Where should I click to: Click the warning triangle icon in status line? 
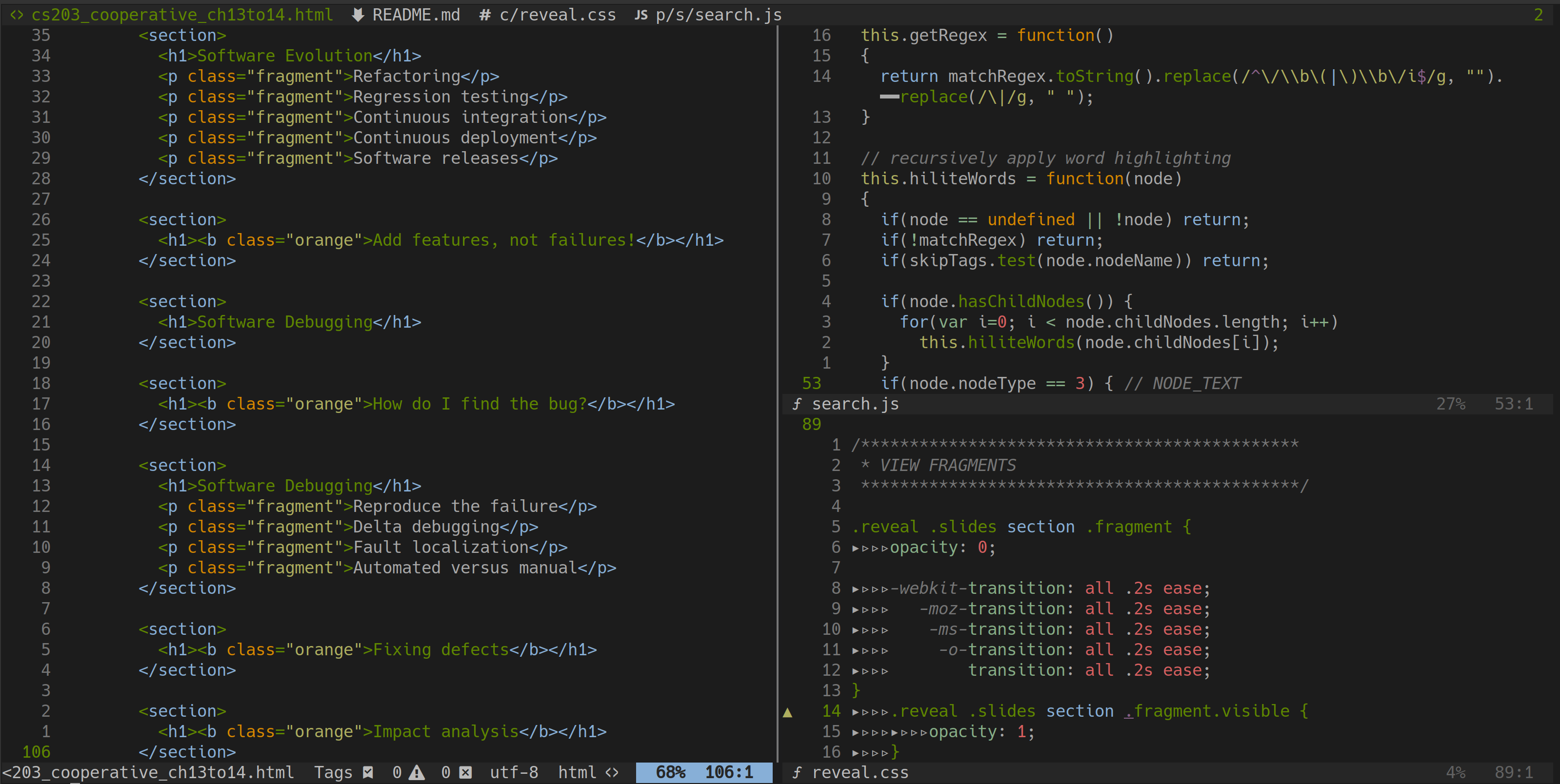[417, 772]
